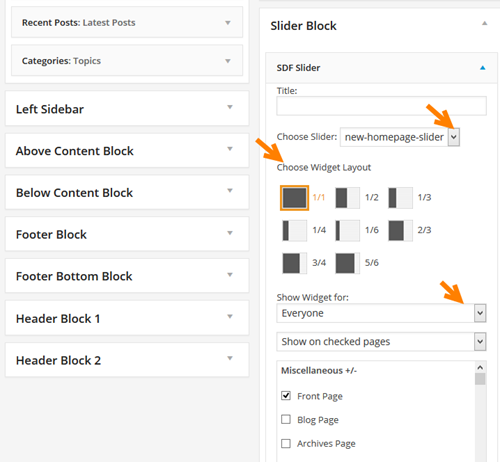This screenshot has width=500, height=462.
Task: Pick the 2/3 widget layout icon
Action: pos(400,230)
